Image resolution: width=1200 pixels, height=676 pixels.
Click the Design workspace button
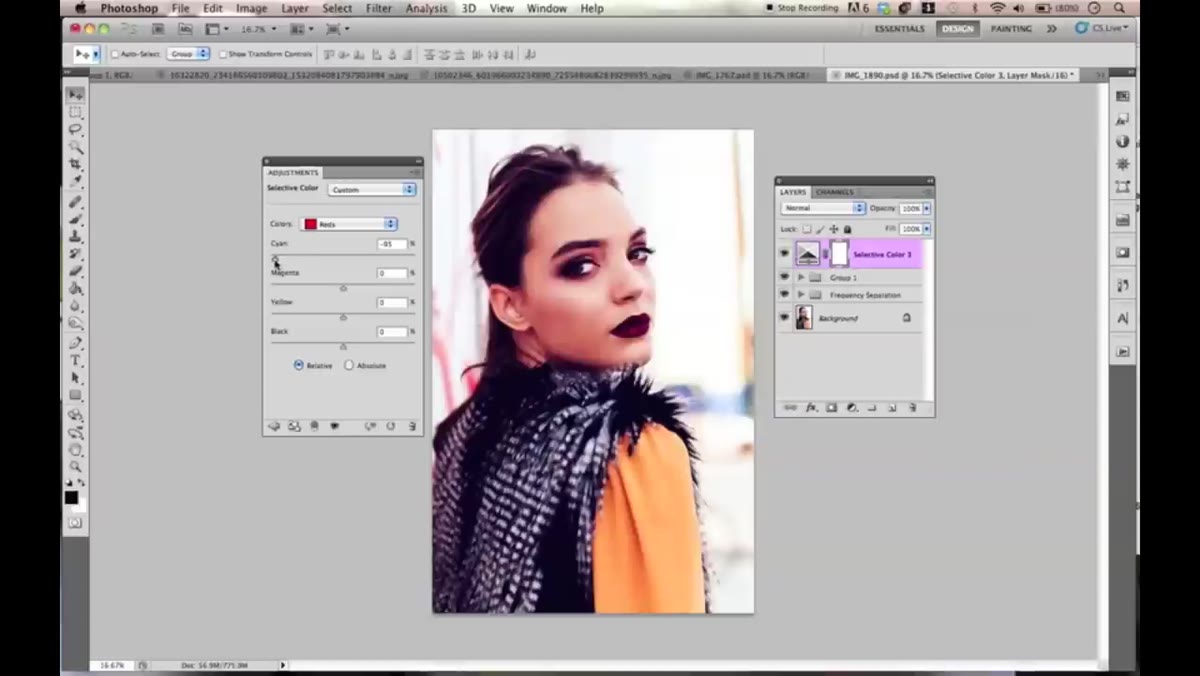point(957,29)
